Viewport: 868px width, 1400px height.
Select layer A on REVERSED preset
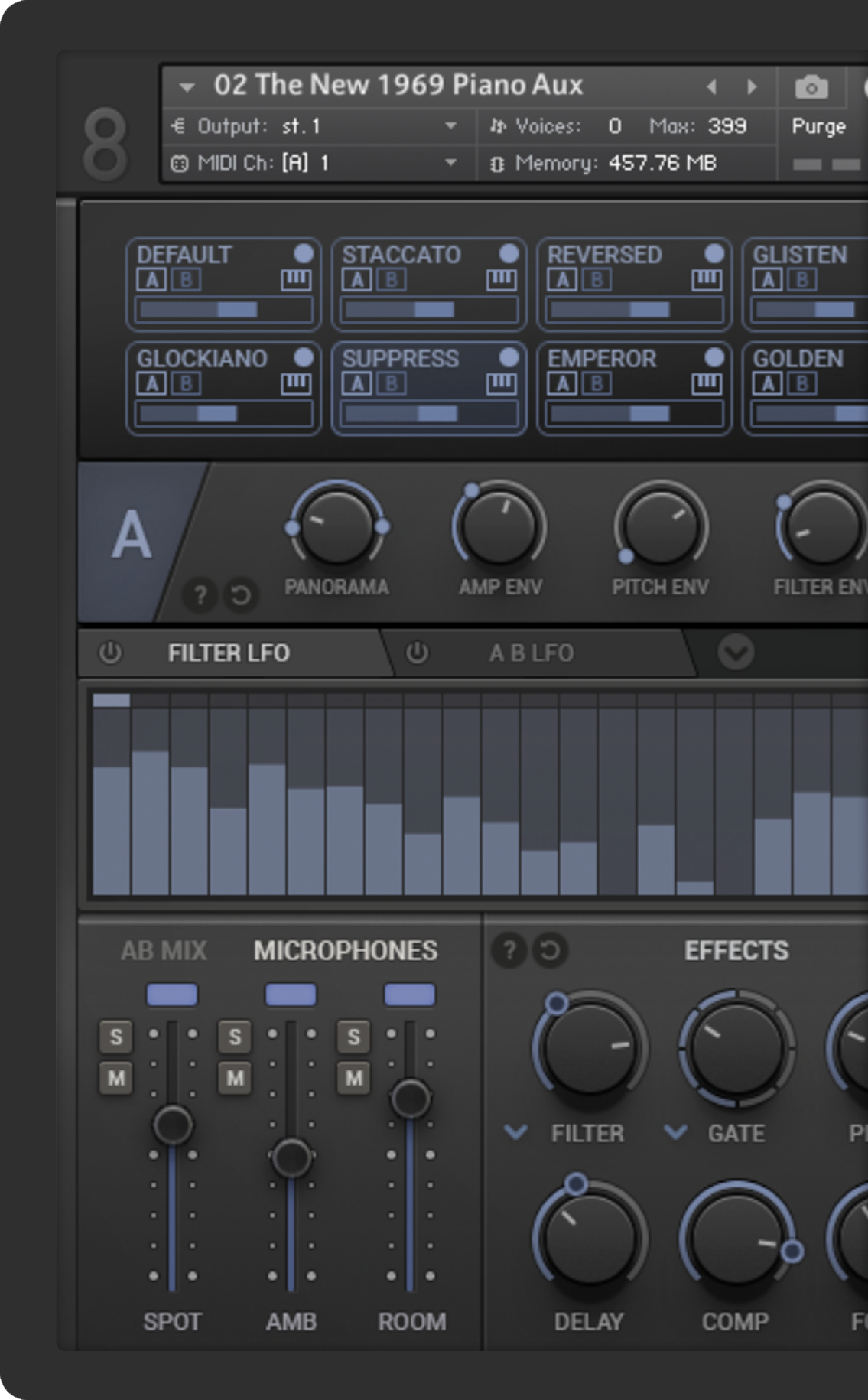[x=562, y=280]
